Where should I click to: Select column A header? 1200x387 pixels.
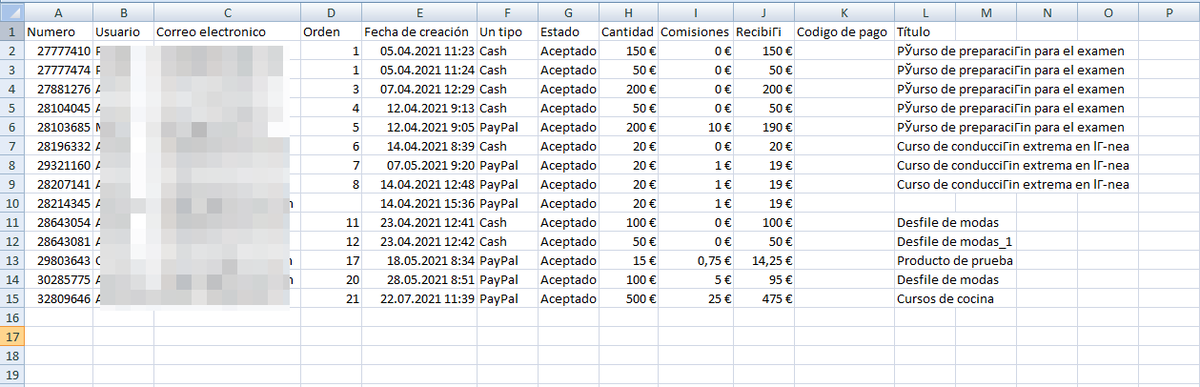click(x=58, y=12)
